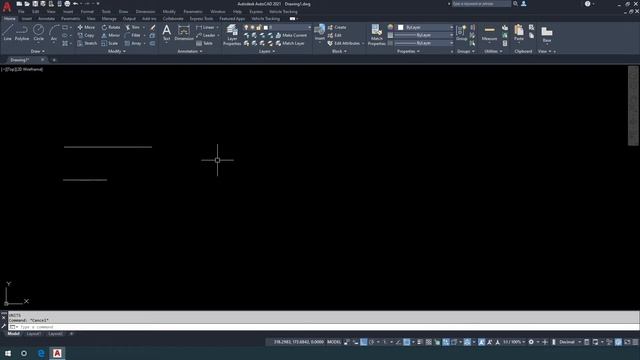Image resolution: width=640 pixels, height=360 pixels.
Task: Click the Move tool in Modify panel
Action: pos(86,27)
